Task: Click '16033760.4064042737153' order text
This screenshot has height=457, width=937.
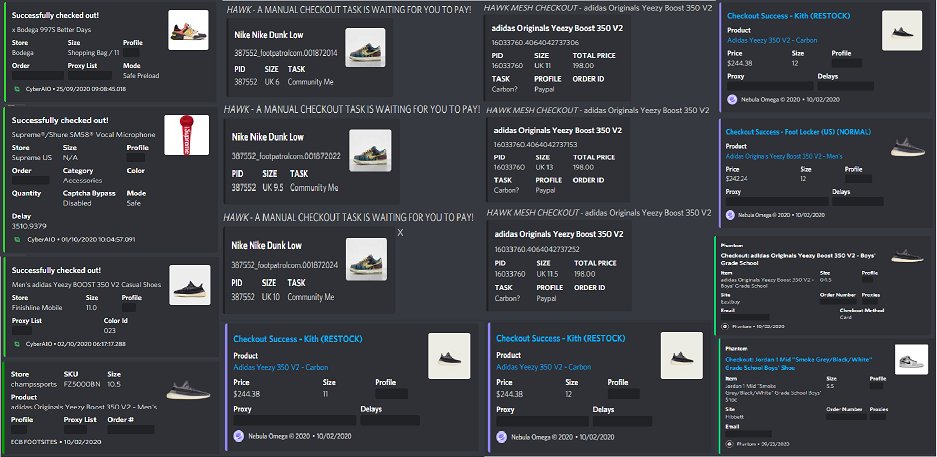Action: (535, 145)
